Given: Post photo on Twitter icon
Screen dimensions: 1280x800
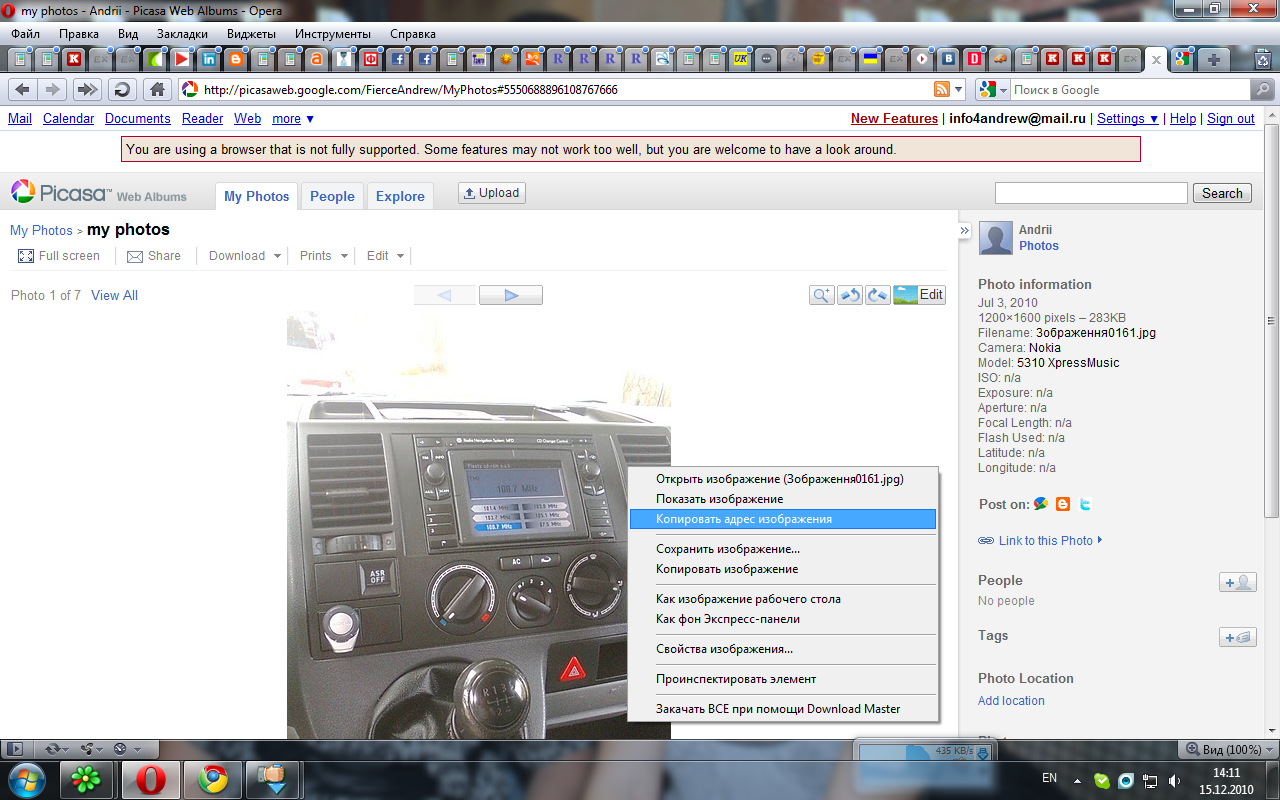Looking at the screenshot, I should click(x=1085, y=504).
